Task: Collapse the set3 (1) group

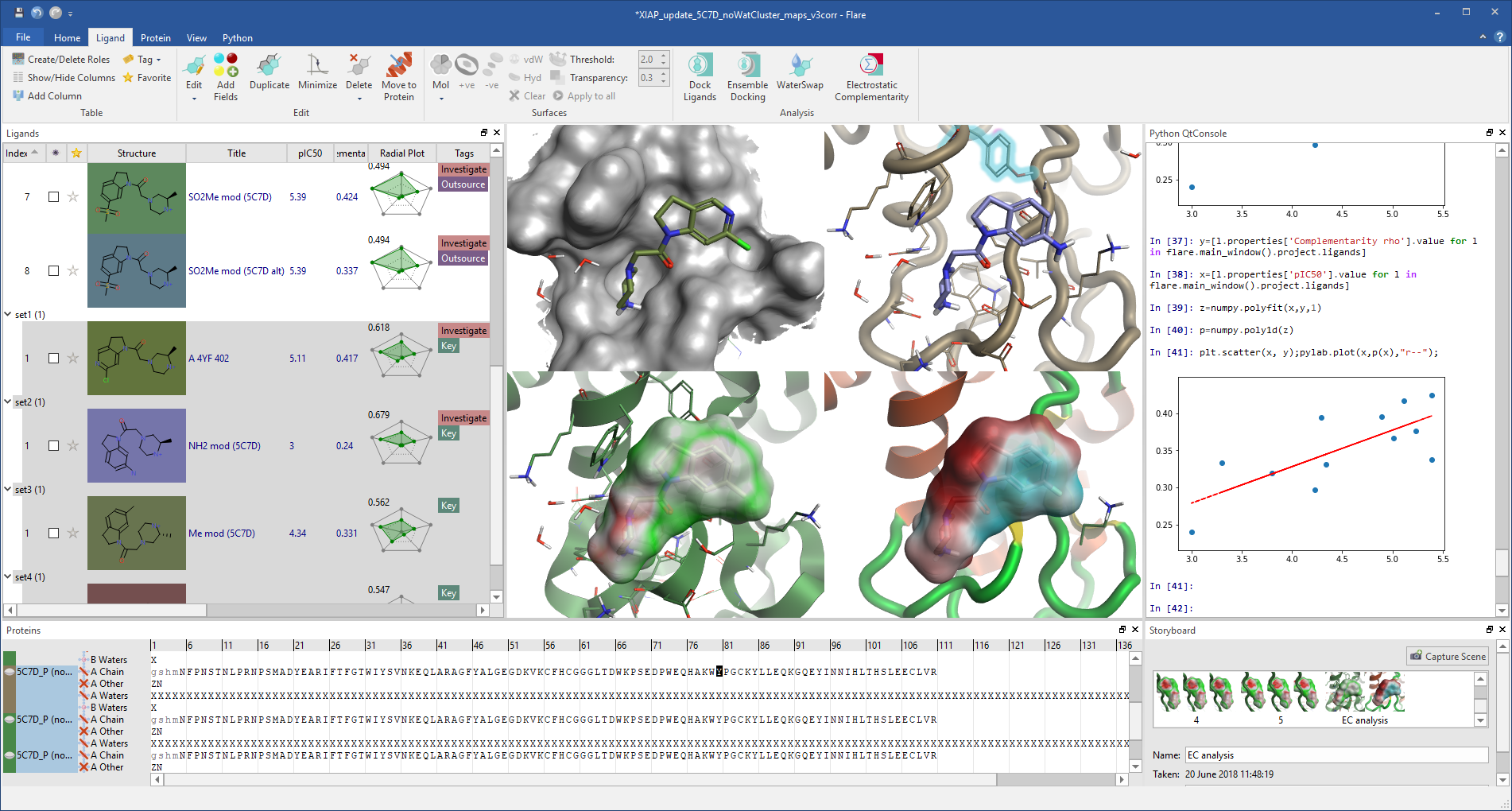Action: [x=8, y=490]
